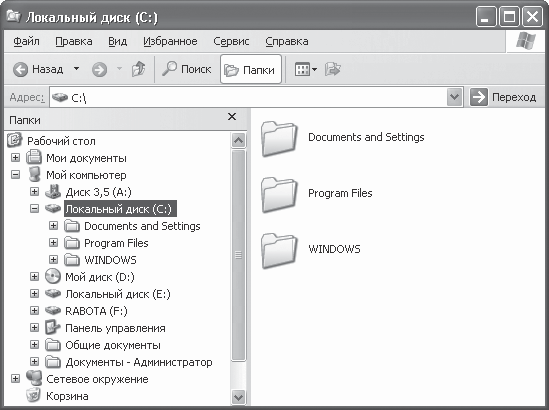Select large Program Files folder icon
549x410 pixels.
(279, 195)
